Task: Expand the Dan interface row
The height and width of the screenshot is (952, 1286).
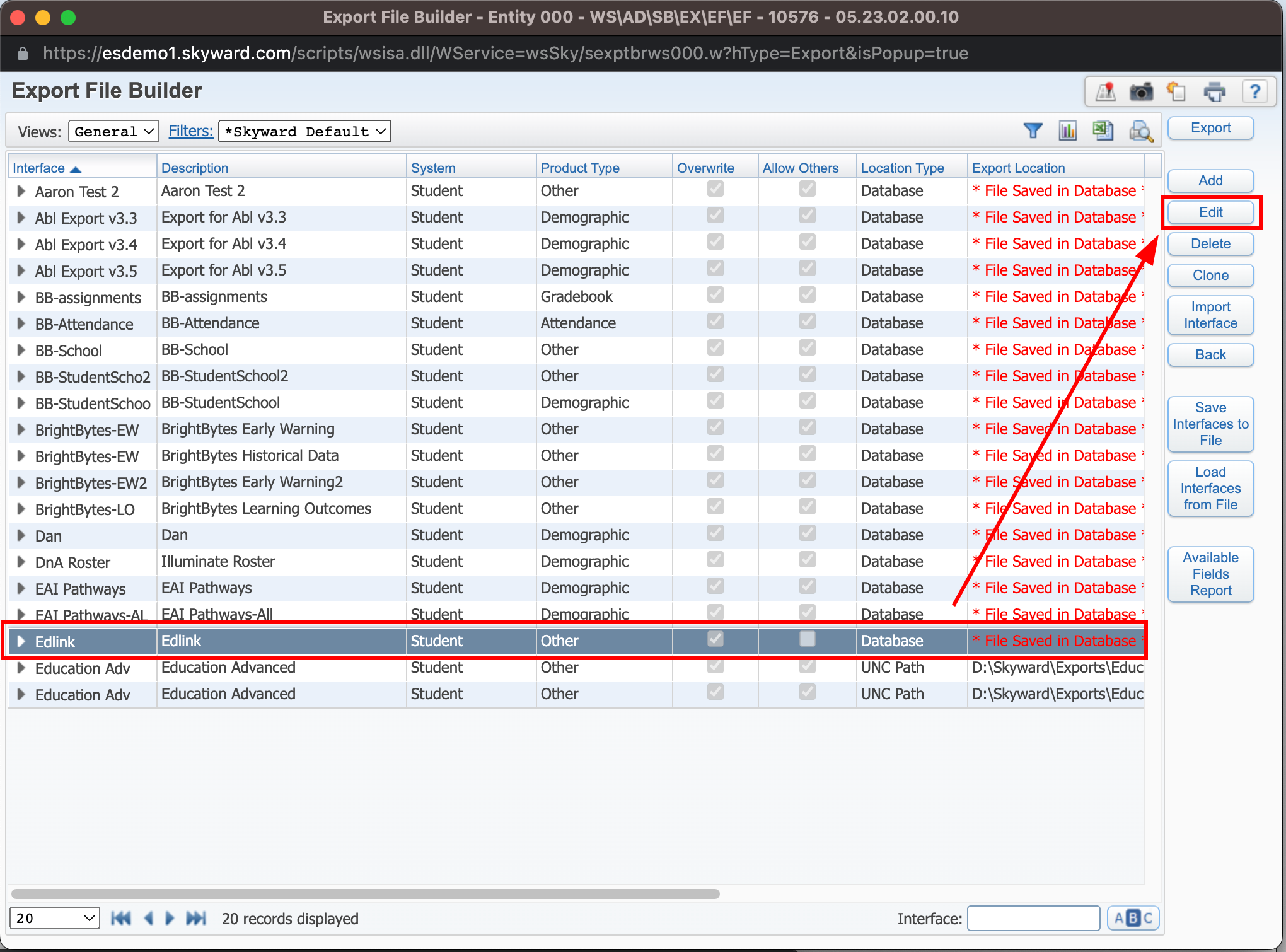Action: pos(21,535)
